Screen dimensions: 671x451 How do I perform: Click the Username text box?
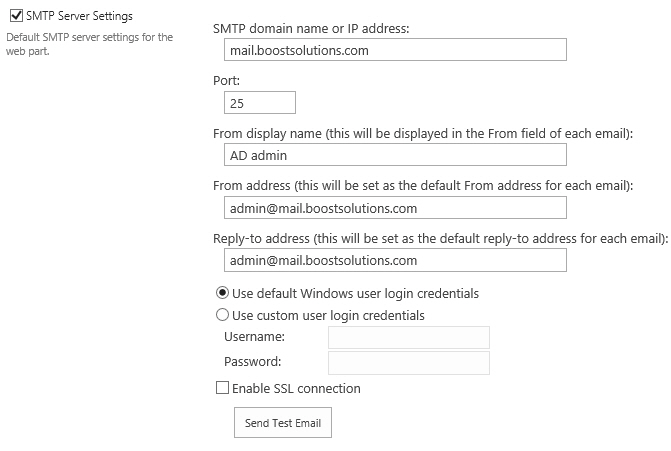point(409,338)
